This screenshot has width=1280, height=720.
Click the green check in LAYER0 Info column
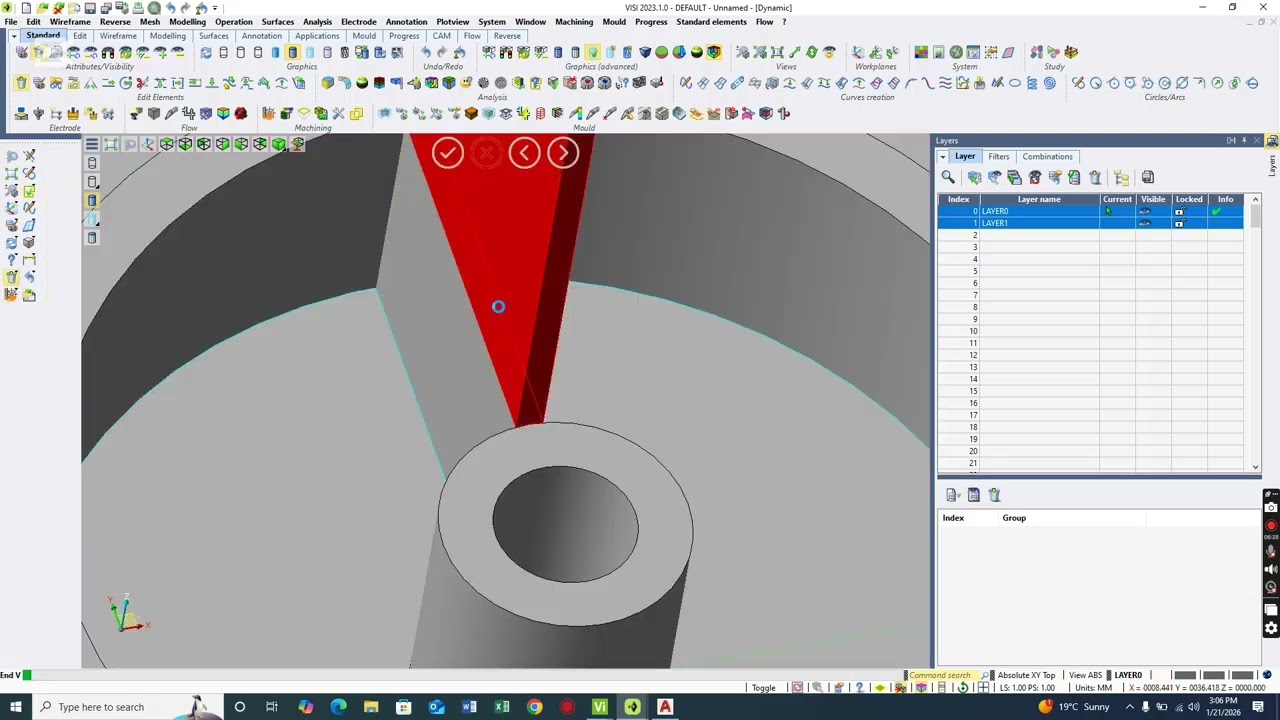[1216, 211]
